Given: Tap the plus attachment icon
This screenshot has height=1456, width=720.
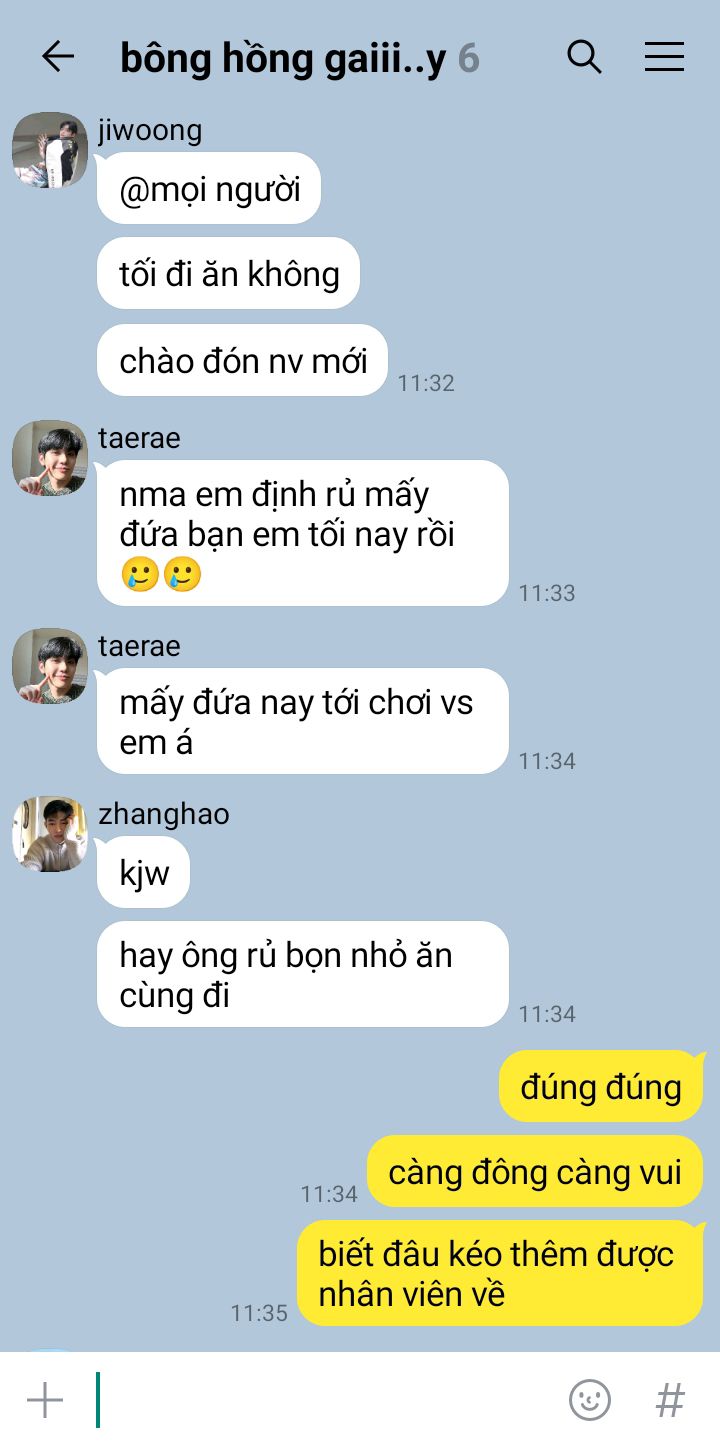Looking at the screenshot, I should (x=45, y=1400).
